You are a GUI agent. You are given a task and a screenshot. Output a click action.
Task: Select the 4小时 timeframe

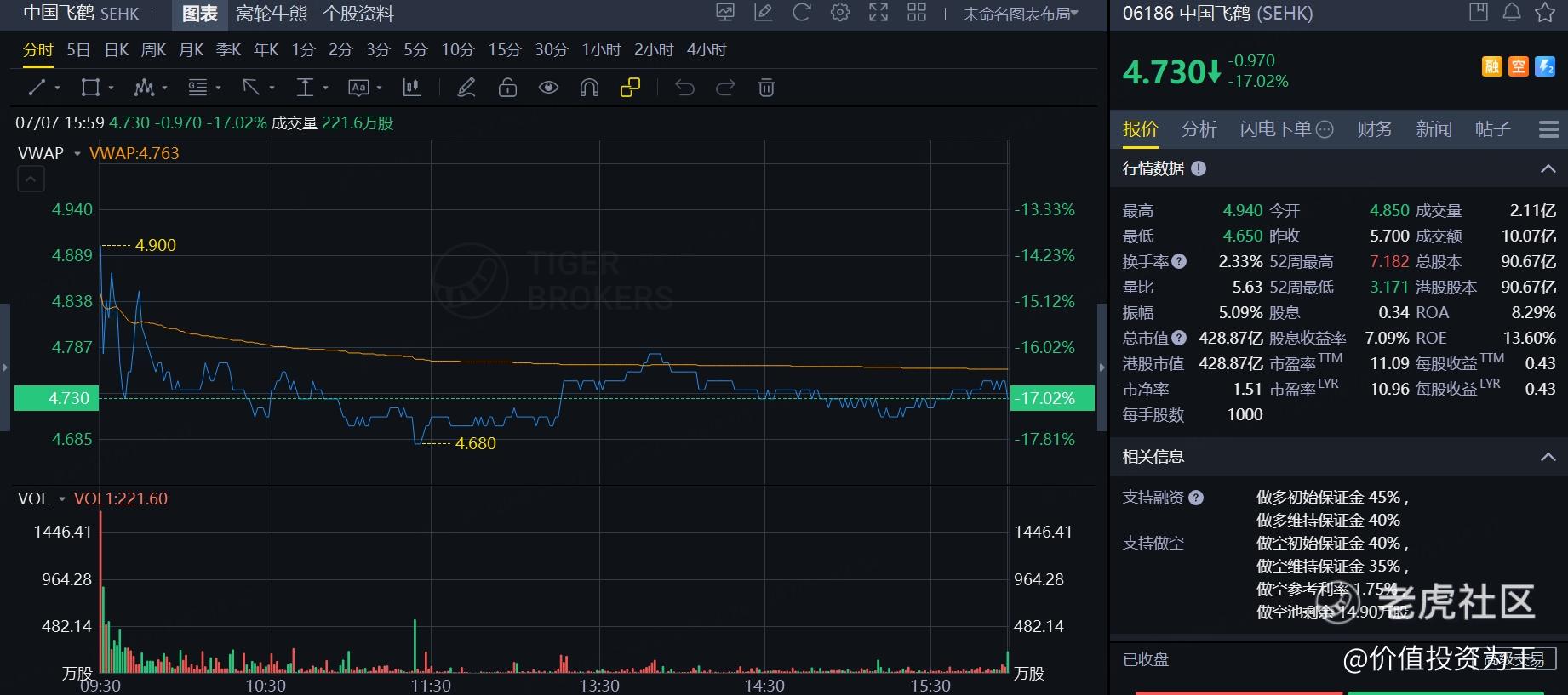[x=707, y=50]
